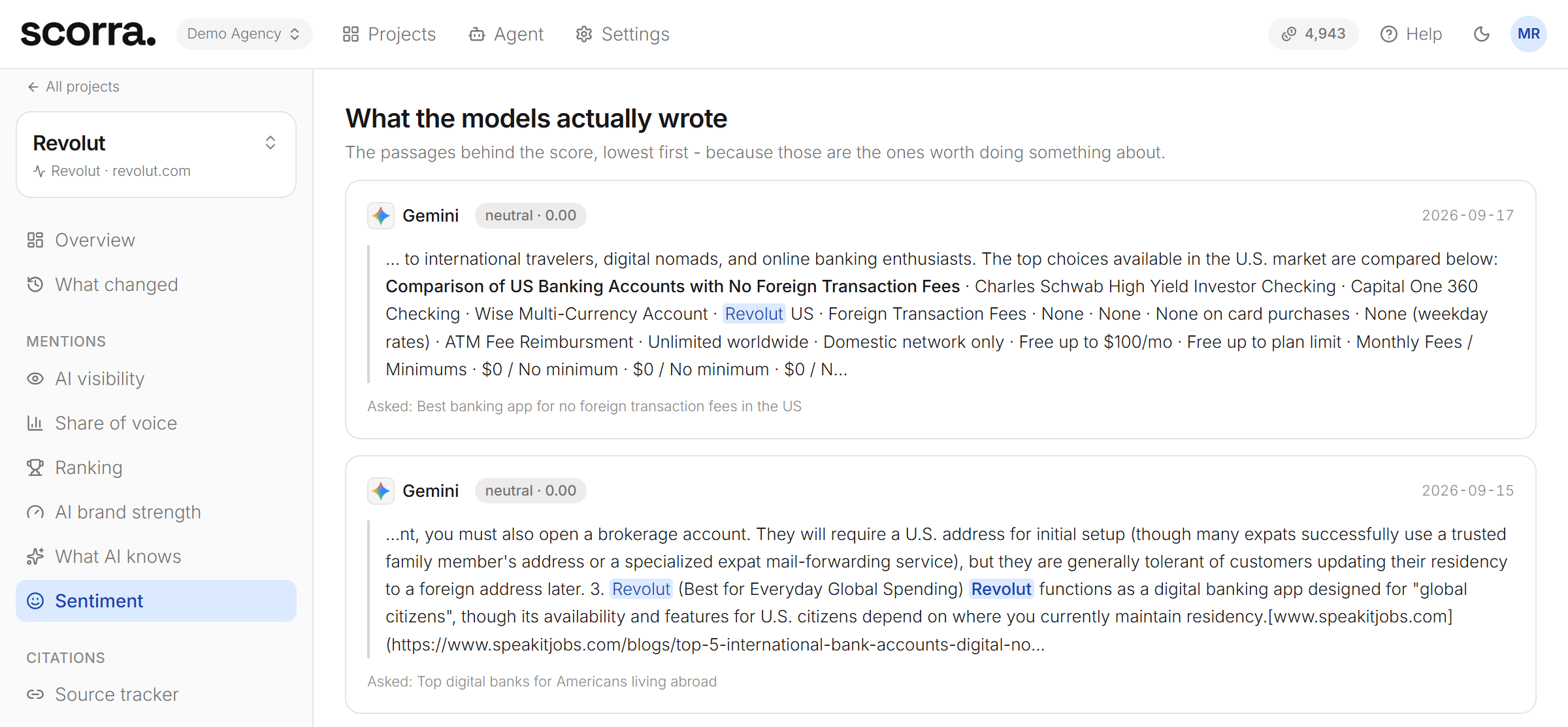
Task: Select What AI knows
Action: click(156, 556)
